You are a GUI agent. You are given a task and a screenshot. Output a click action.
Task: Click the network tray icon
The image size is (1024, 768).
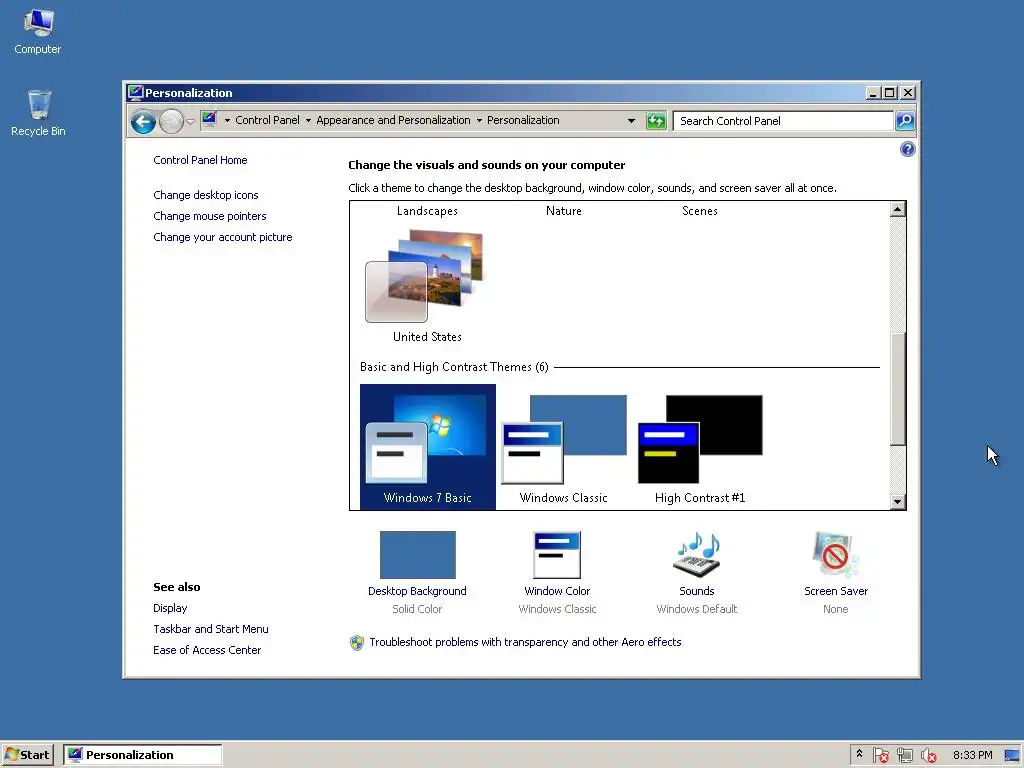point(904,756)
